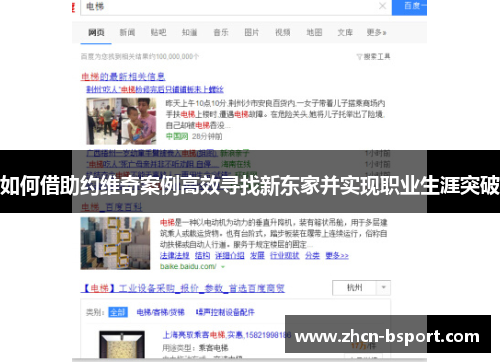The image size is (500, 362).
Task: Click the elevator building illustration thumbnail
Action: pos(115,243)
